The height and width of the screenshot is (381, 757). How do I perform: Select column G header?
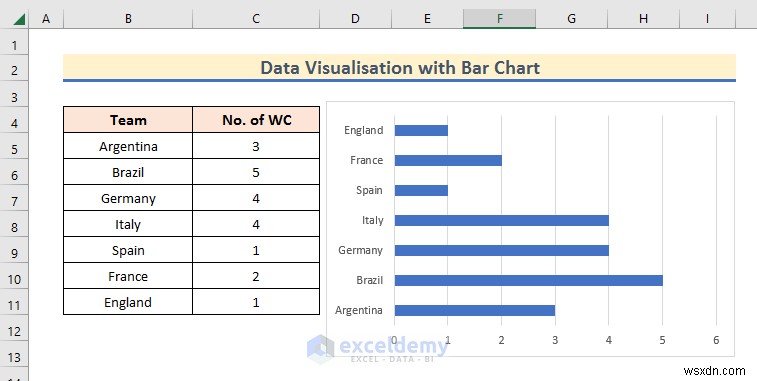click(571, 19)
